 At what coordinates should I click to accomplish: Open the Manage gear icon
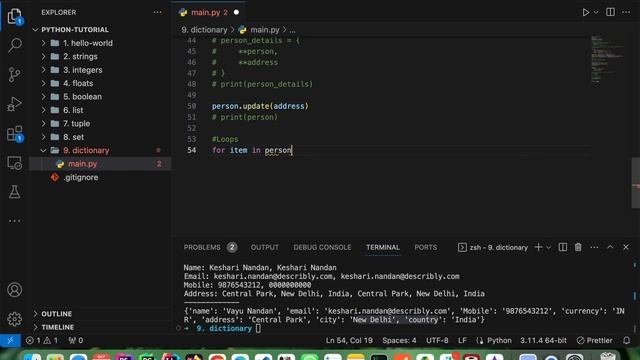click(x=15, y=319)
